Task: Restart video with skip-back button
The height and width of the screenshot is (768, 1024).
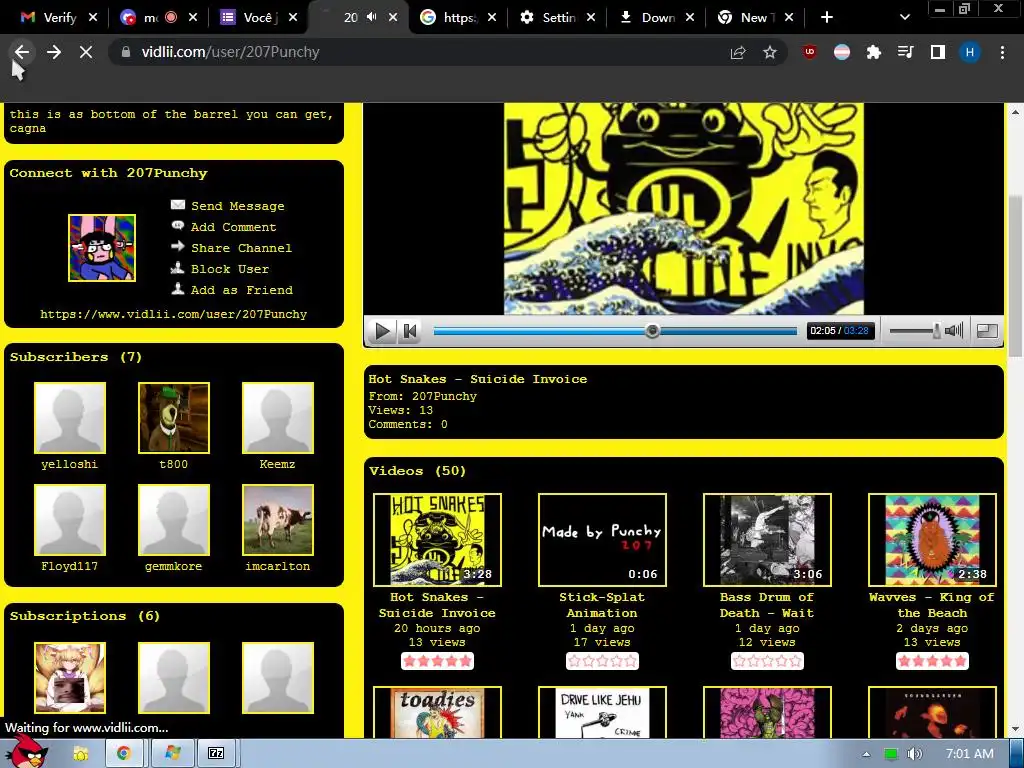Action: pyautogui.click(x=410, y=331)
